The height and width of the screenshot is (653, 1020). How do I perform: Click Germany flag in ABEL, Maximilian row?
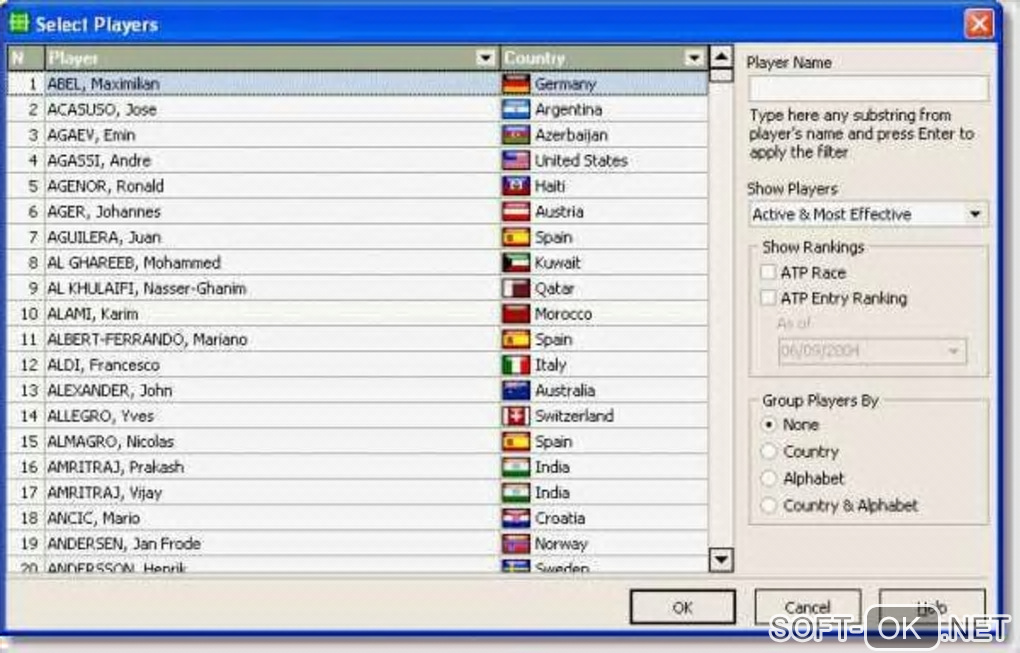516,84
